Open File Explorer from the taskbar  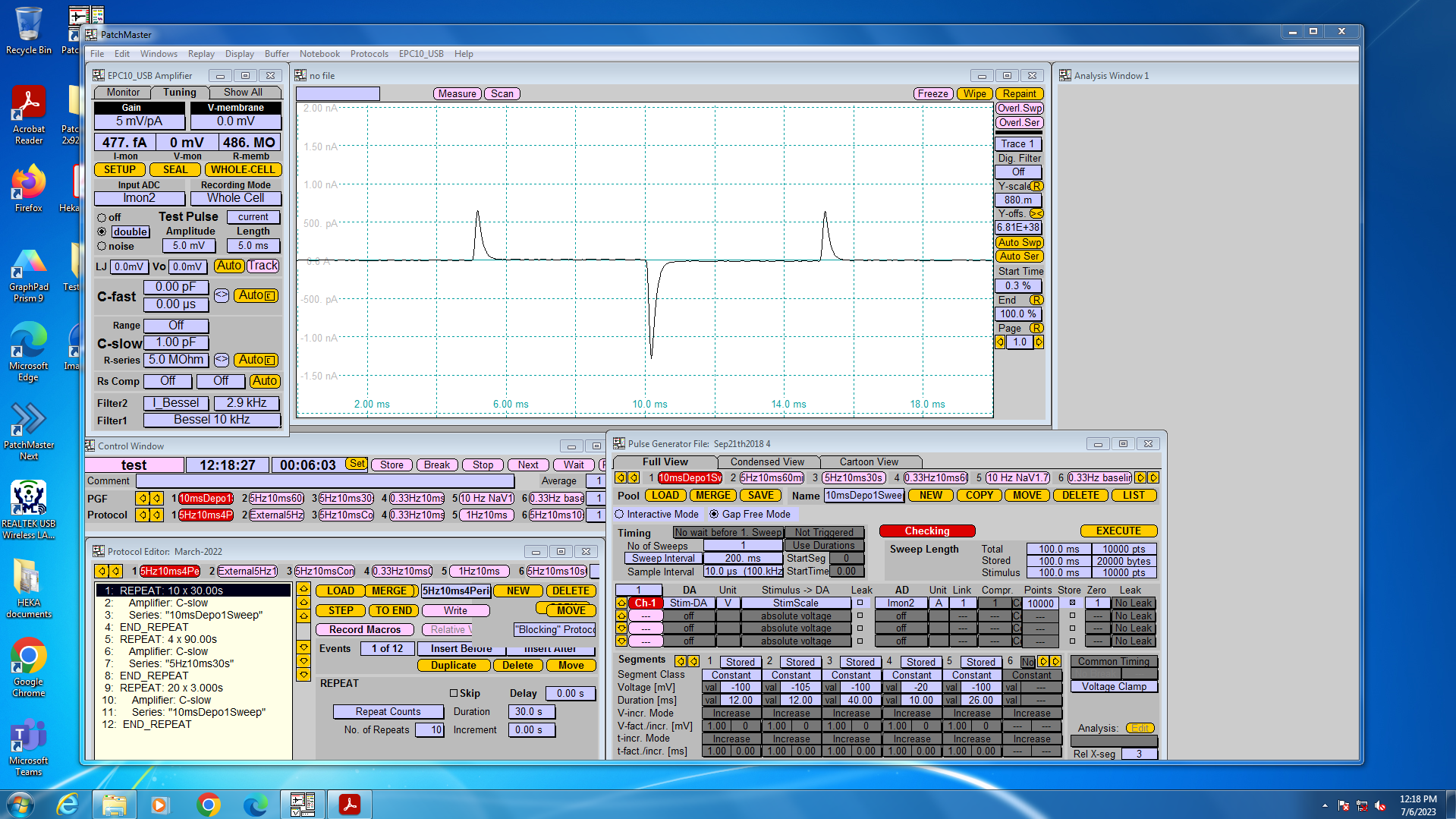tap(114, 804)
